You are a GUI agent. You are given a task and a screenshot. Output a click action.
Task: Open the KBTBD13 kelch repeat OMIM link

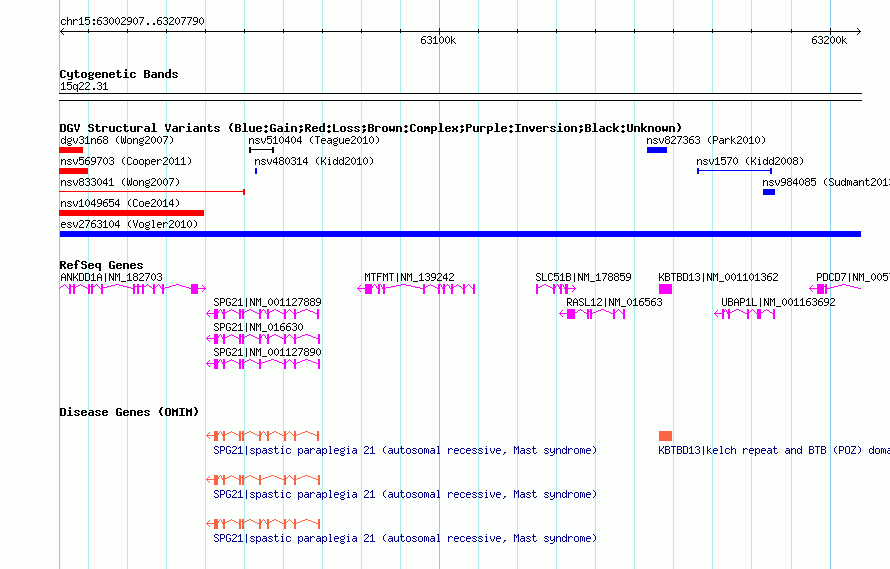coord(774,450)
